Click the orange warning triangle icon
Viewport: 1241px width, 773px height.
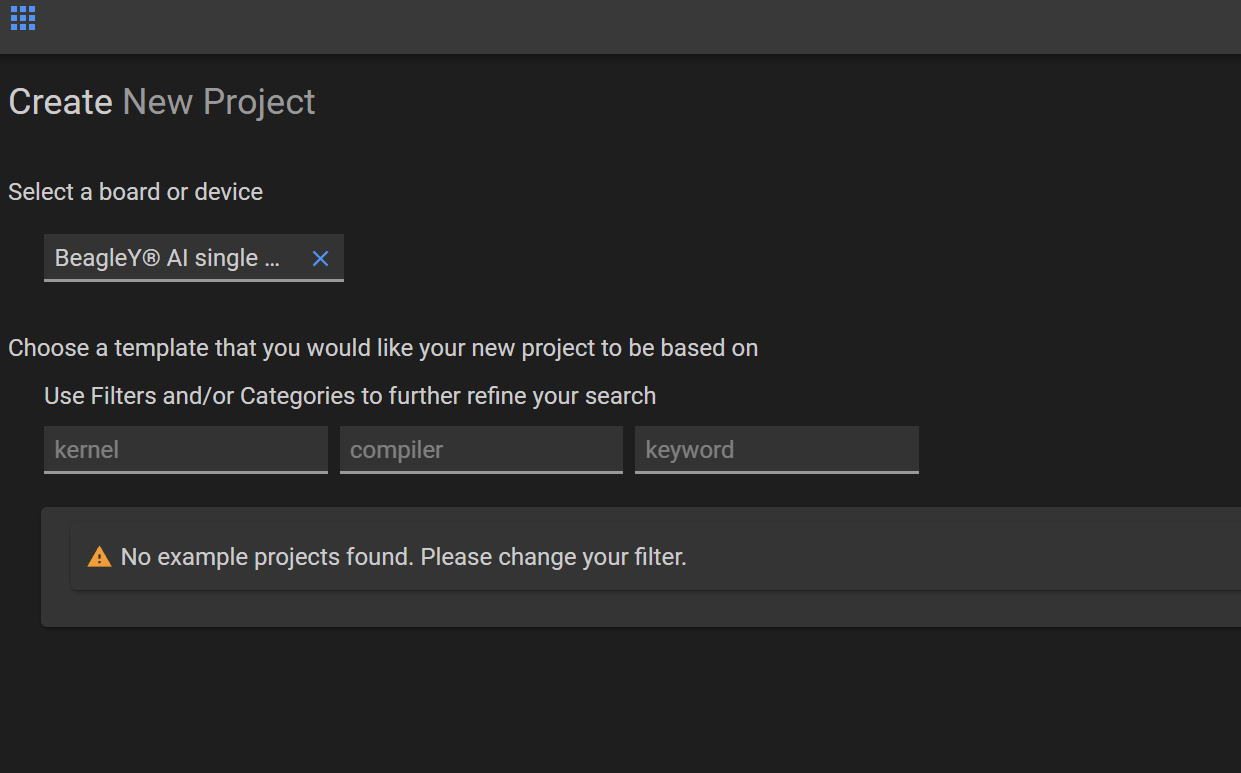tap(99, 557)
